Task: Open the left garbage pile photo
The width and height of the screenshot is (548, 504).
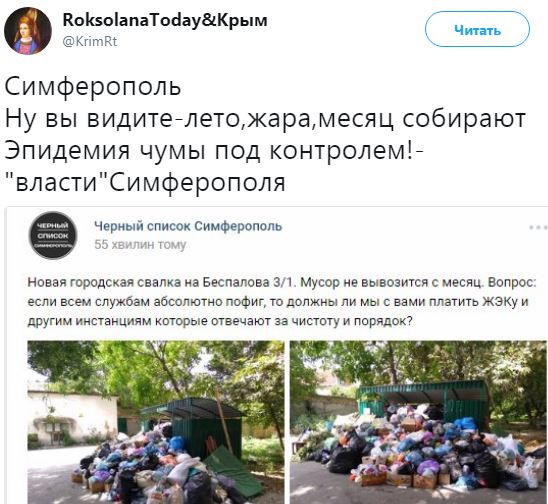Action: pos(156,422)
